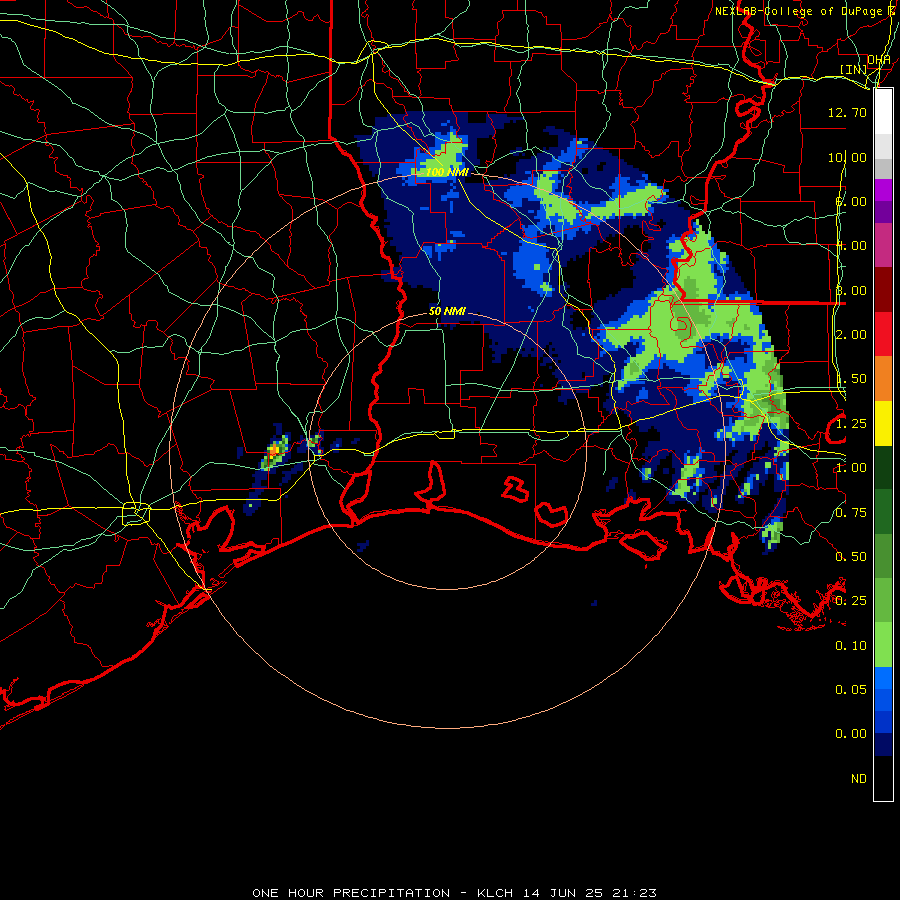Click the 'ND' legend label
Image resolution: width=900 pixels, height=900 pixels.
point(859,779)
